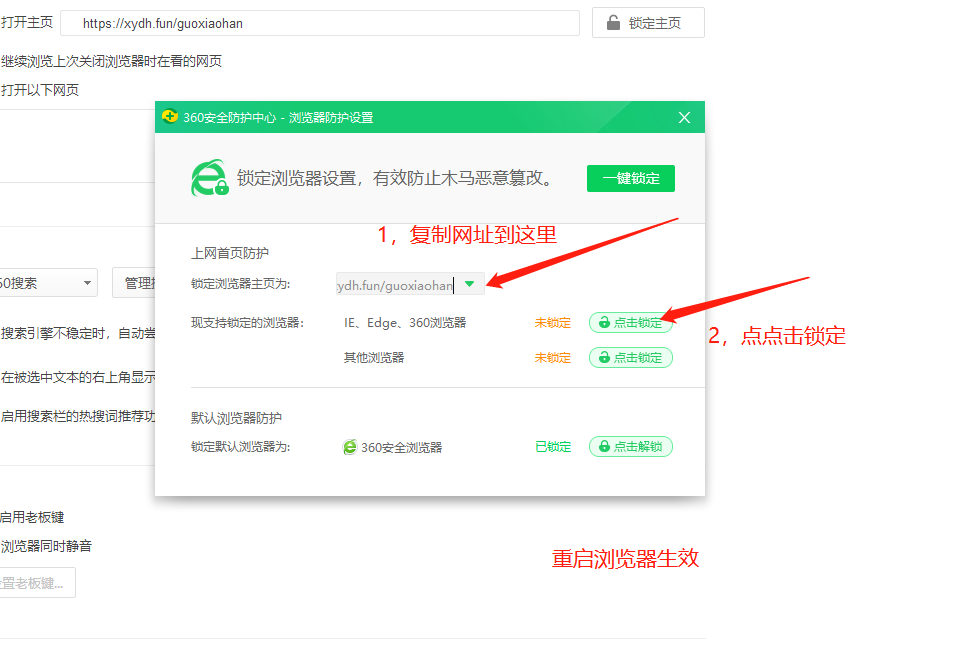Click the IE、Edge、360浏览器 label
Screen dimensions: 978x664
pyautogui.click(x=405, y=322)
